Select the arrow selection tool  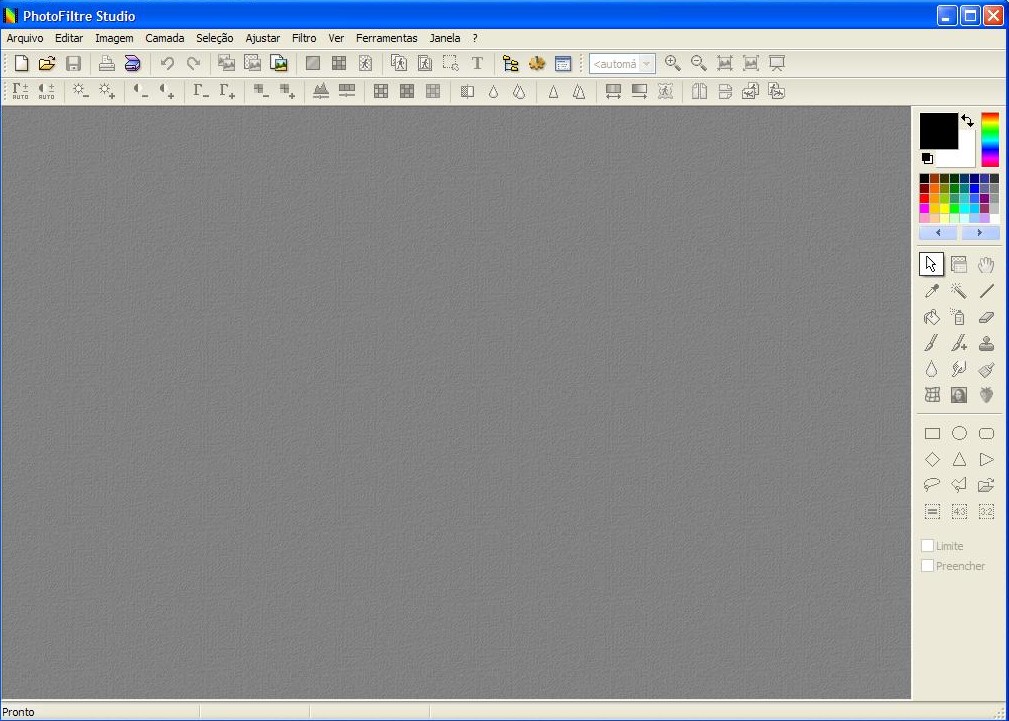tap(931, 264)
